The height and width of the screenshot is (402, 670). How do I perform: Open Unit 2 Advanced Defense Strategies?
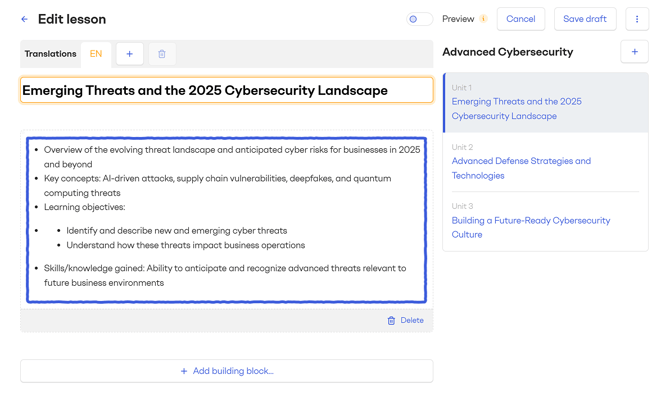[x=521, y=168]
